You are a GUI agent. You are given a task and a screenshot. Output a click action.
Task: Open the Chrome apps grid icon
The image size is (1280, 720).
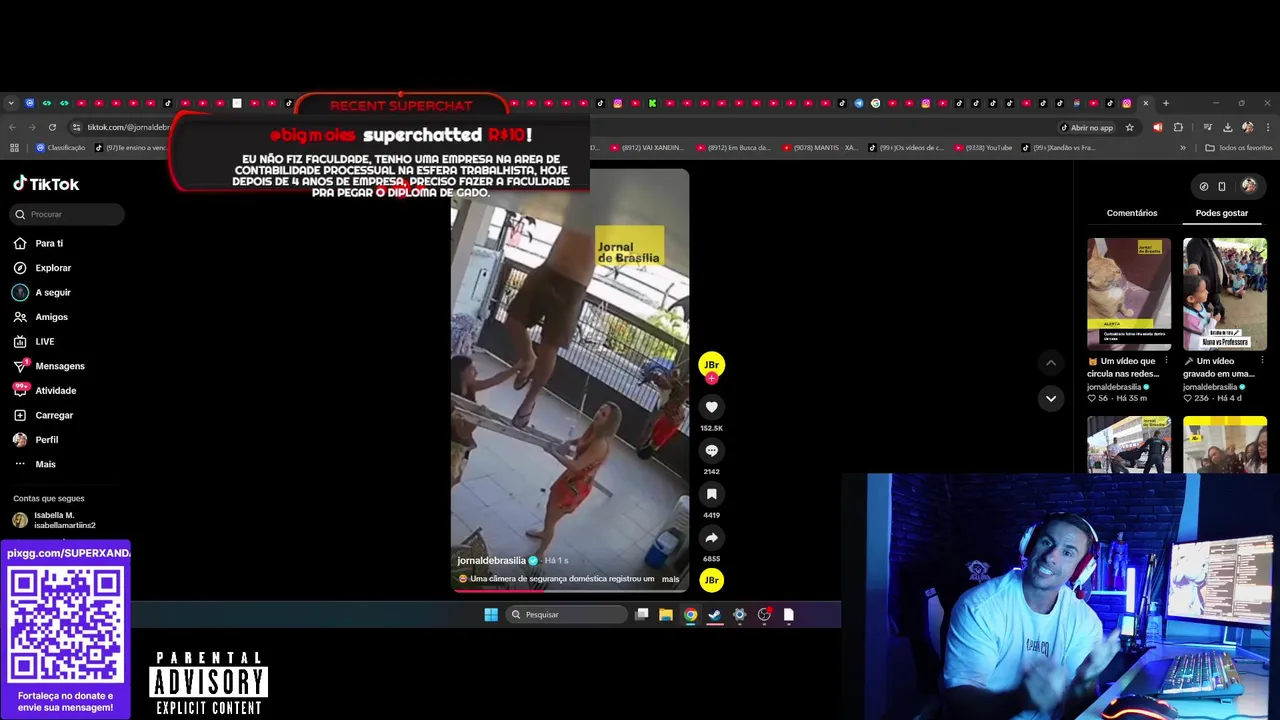14,148
